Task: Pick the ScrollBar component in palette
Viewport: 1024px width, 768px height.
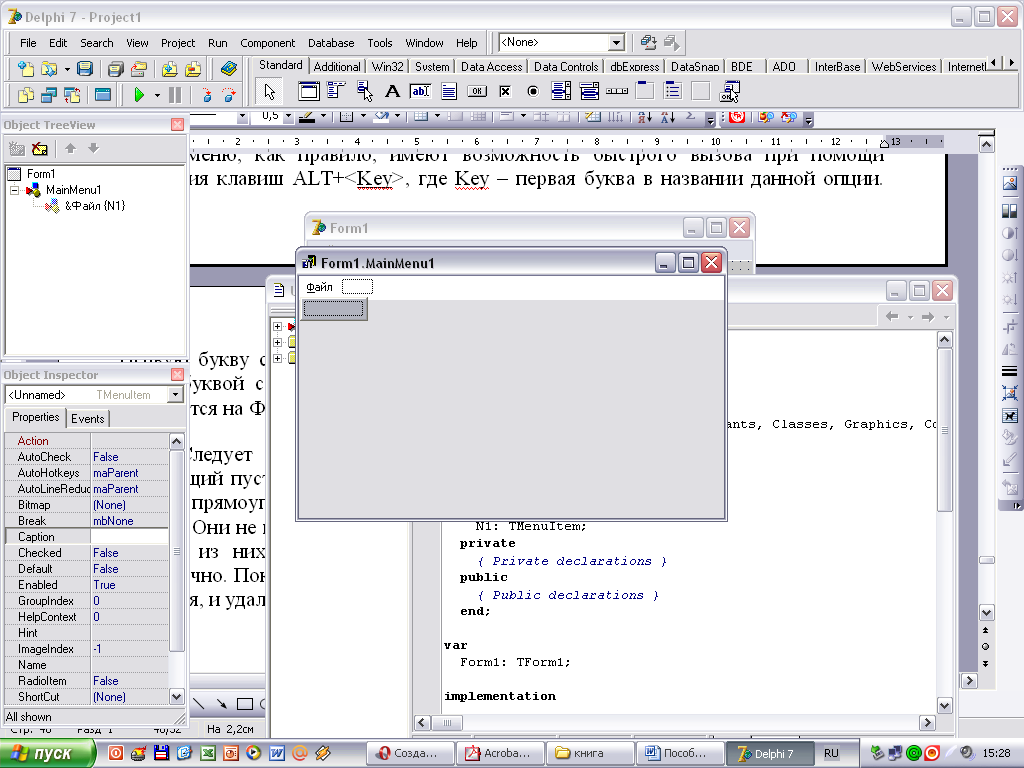Action: point(617,91)
